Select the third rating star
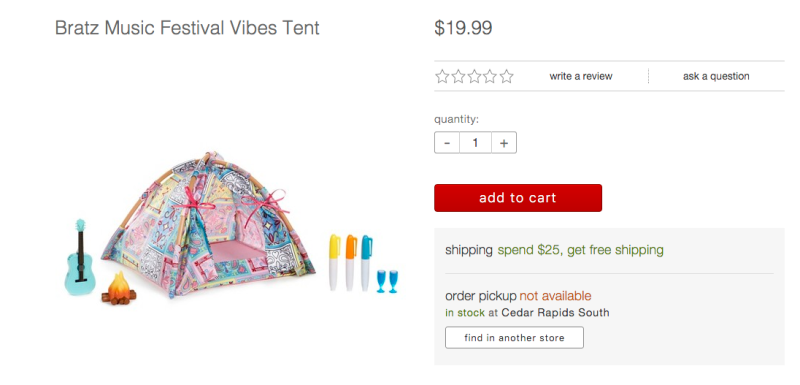This screenshot has width=800, height=385. (x=474, y=76)
